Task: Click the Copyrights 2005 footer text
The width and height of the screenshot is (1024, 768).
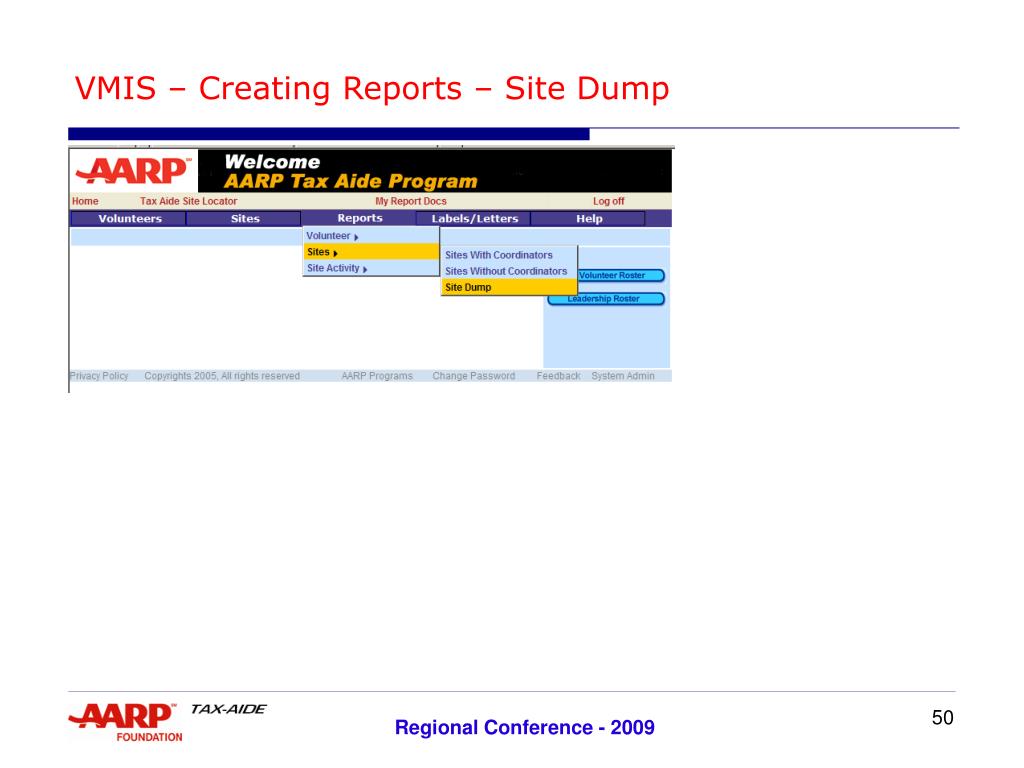Action: point(222,376)
